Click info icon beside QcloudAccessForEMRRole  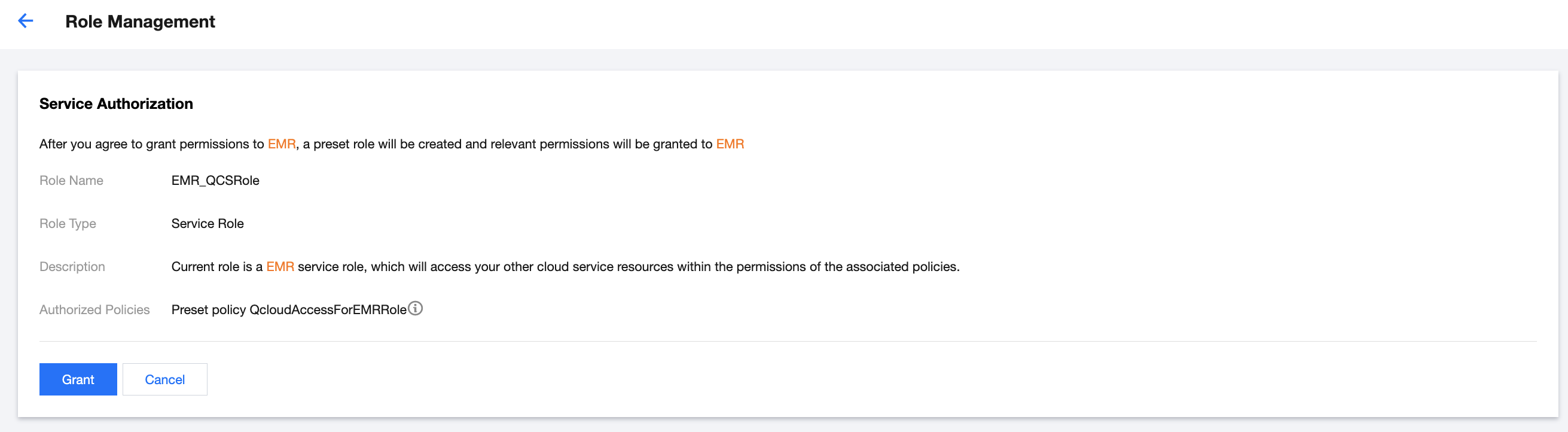coord(415,308)
